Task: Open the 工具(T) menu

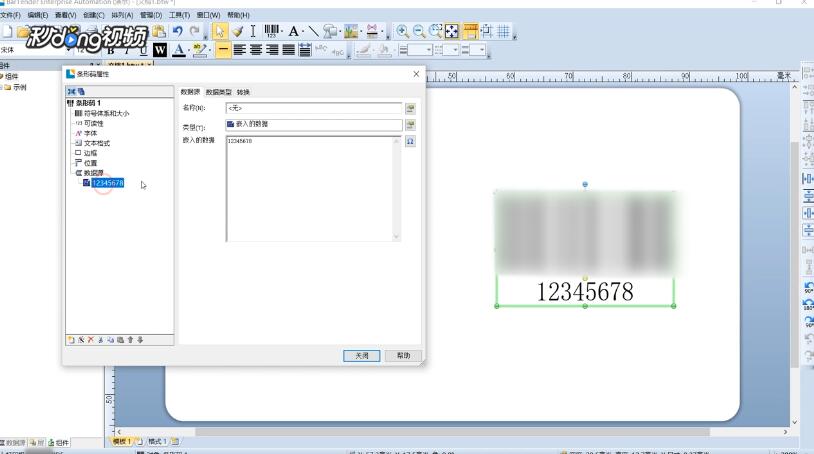Action: tap(179, 15)
